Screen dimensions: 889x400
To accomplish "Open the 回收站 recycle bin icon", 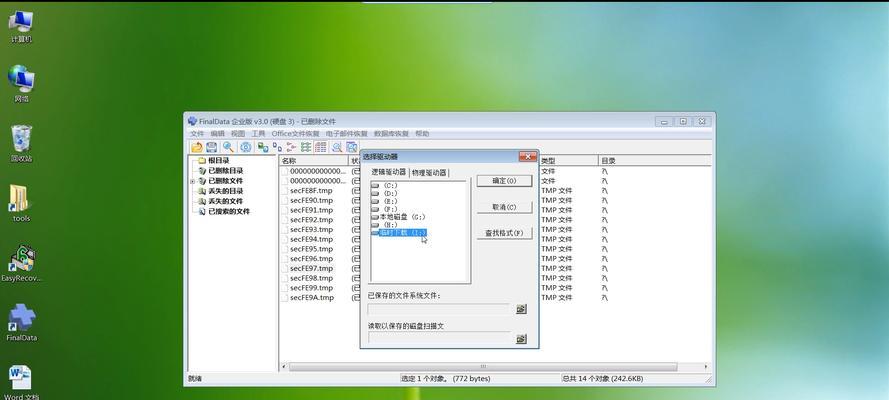I will click(22, 144).
